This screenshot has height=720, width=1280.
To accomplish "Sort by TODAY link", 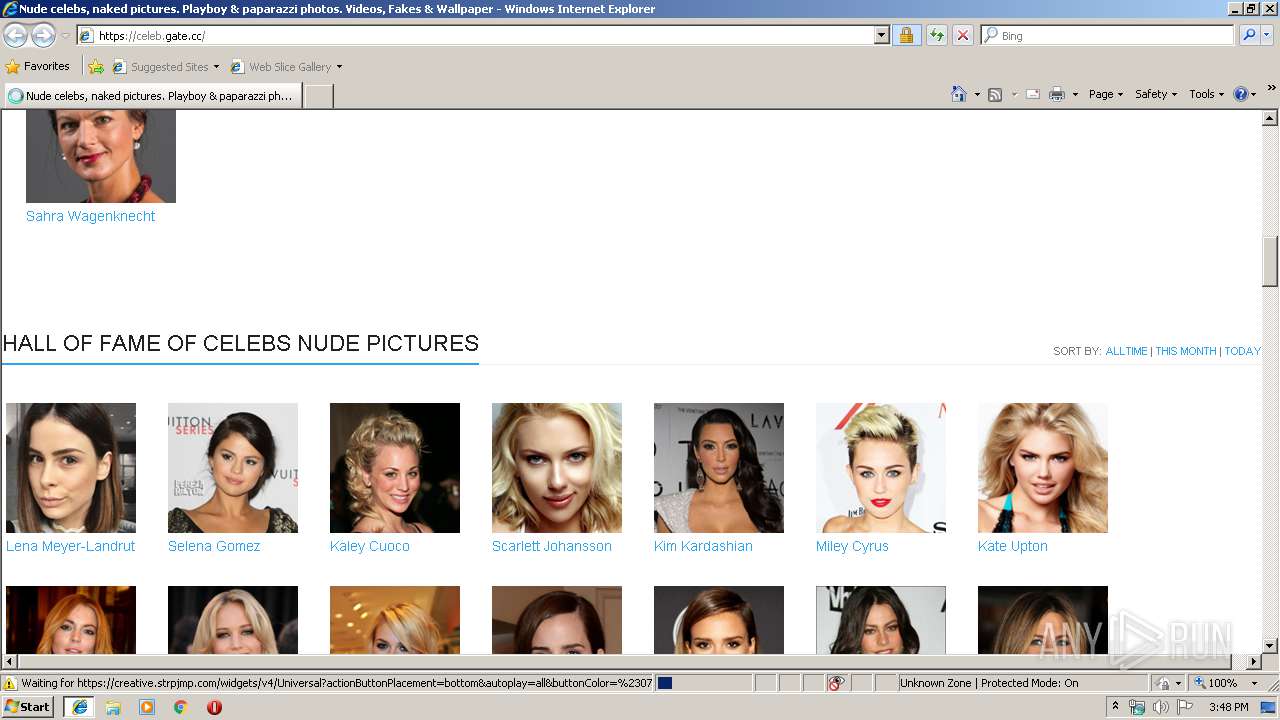I will [1242, 351].
